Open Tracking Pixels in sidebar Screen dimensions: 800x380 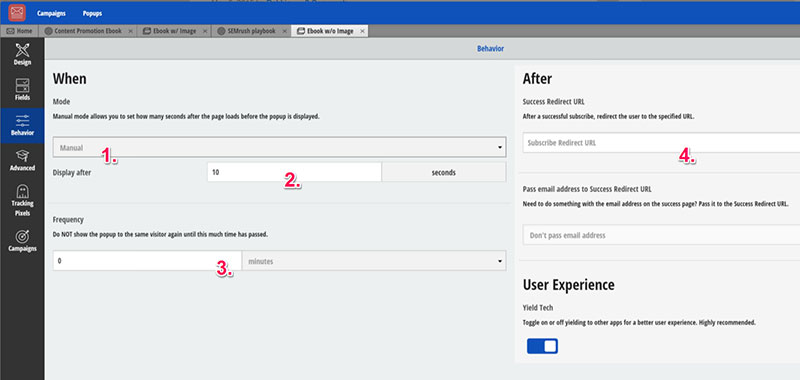tap(22, 200)
